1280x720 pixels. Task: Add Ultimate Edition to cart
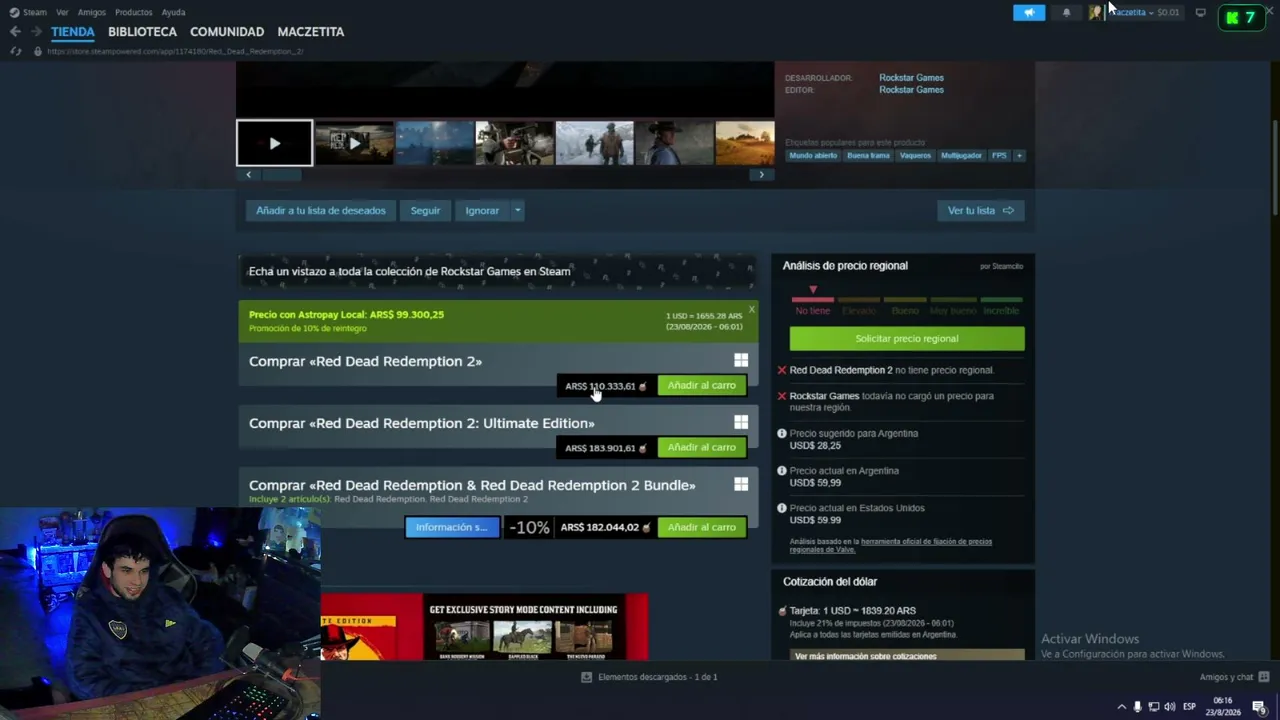pos(701,448)
